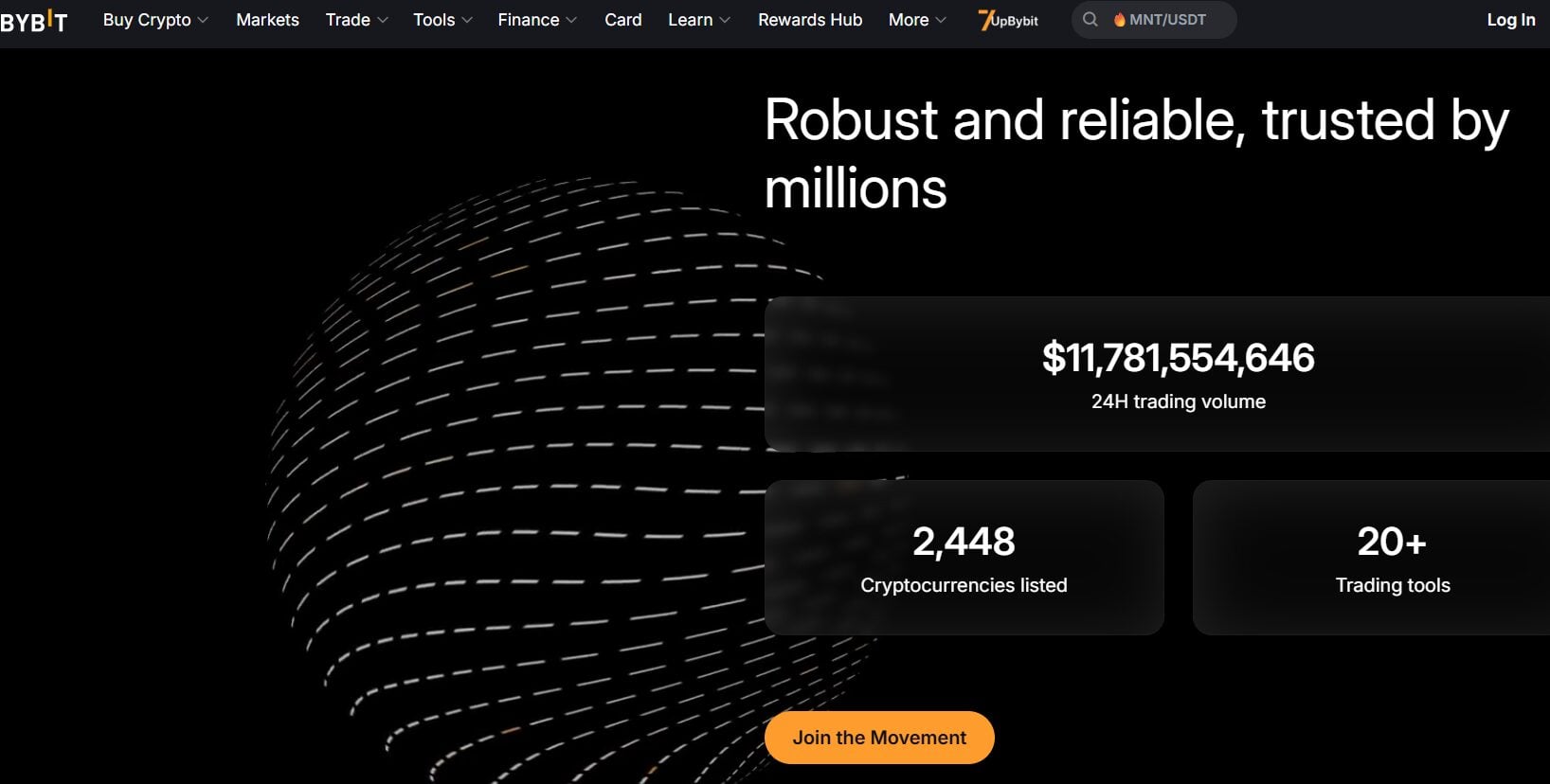Click the Cryptocurrencies listed card

point(964,557)
